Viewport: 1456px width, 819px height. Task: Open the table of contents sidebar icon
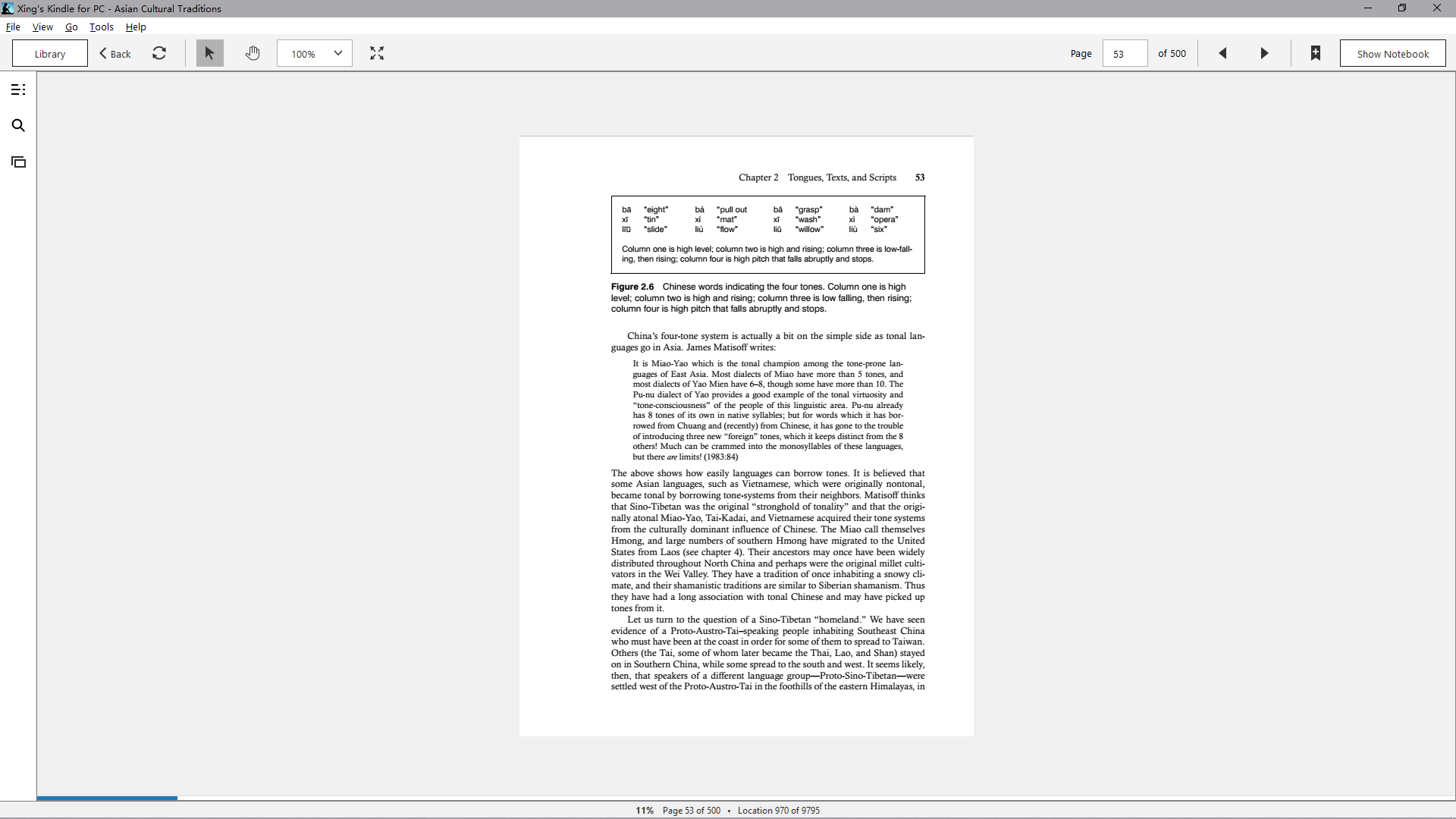tap(19, 89)
